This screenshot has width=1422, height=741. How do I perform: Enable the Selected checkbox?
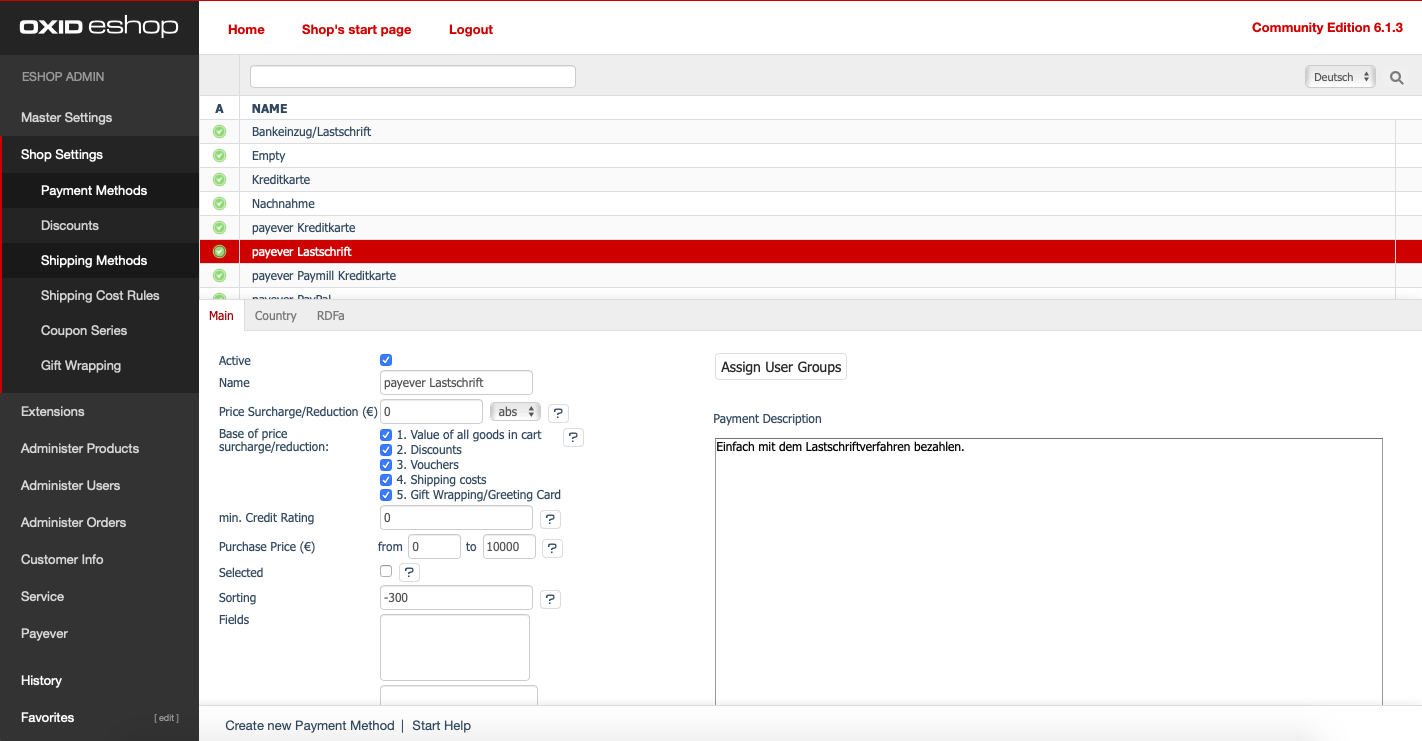pyautogui.click(x=386, y=571)
